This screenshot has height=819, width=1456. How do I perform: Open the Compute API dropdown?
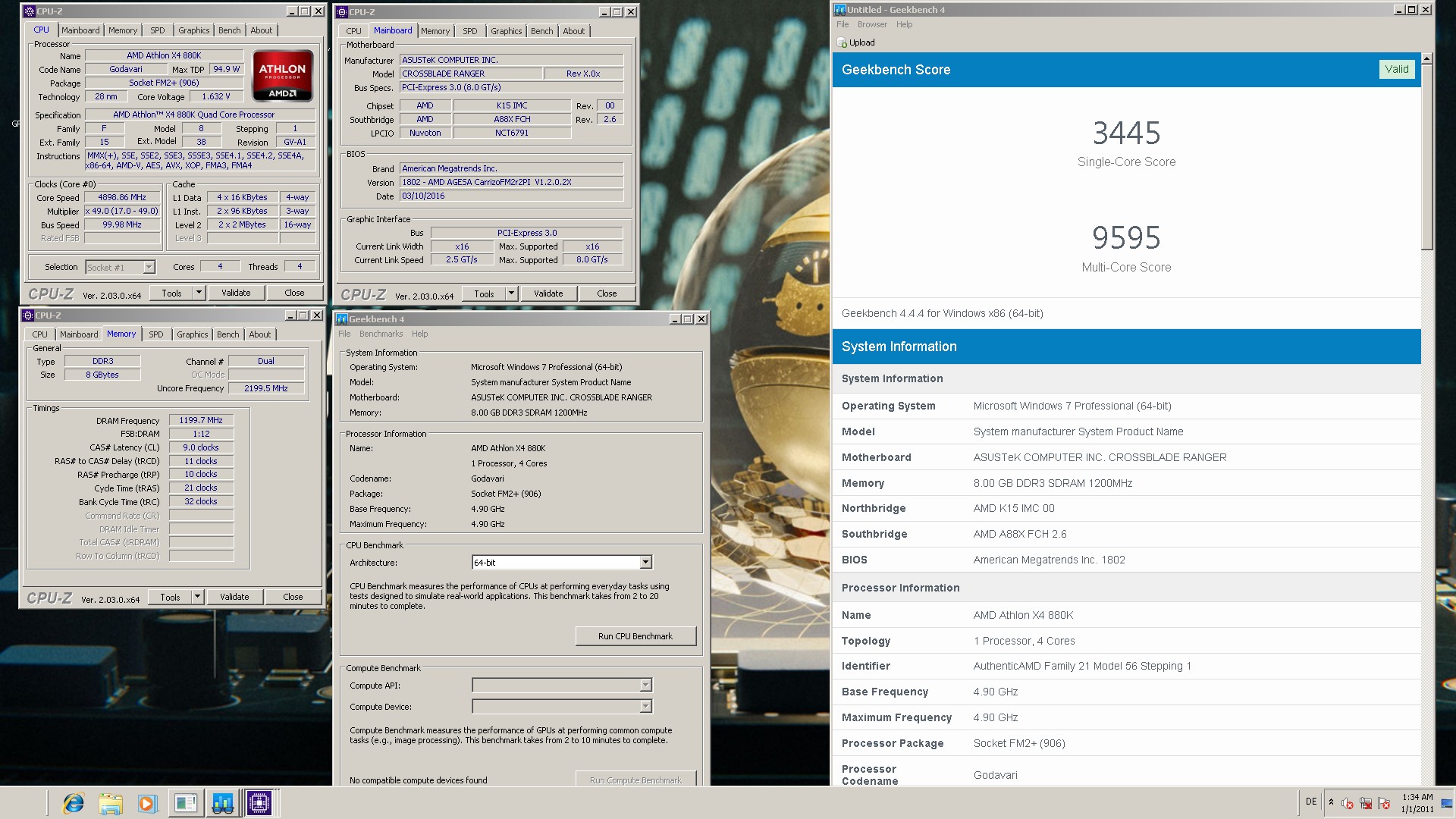pyautogui.click(x=645, y=685)
